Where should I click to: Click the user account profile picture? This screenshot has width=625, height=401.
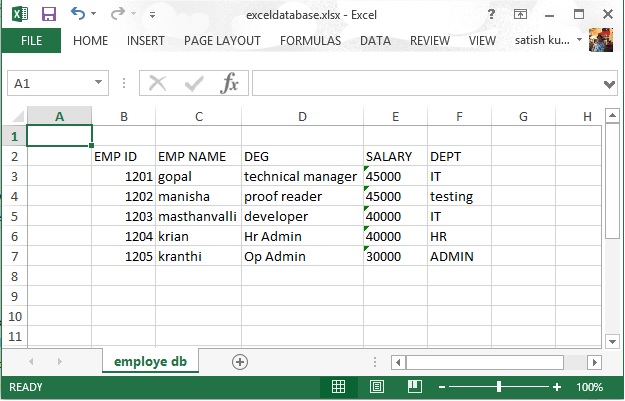point(600,42)
